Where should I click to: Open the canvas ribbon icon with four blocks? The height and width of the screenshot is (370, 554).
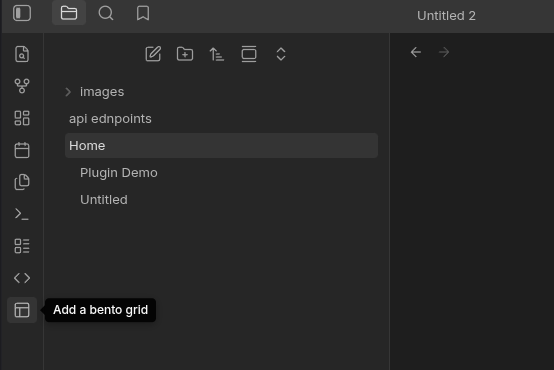point(22,118)
